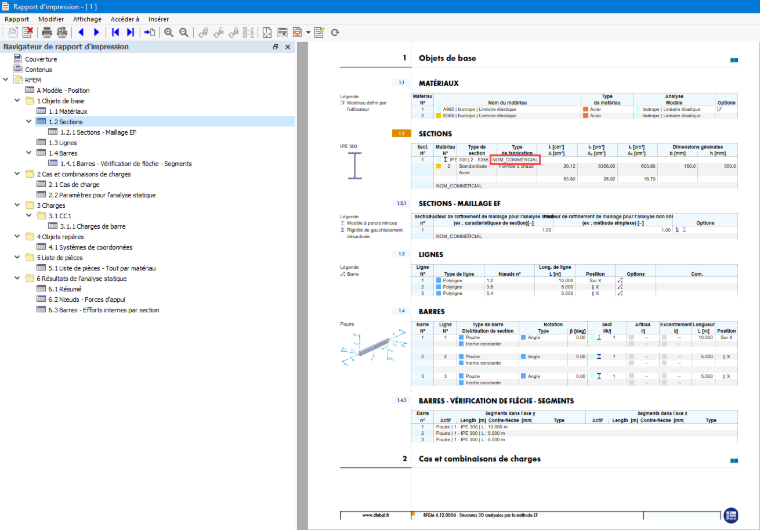Image resolution: width=760 pixels, height=530 pixels.
Task: Collapse the 1 Objets de base folder
Action: coord(17,100)
